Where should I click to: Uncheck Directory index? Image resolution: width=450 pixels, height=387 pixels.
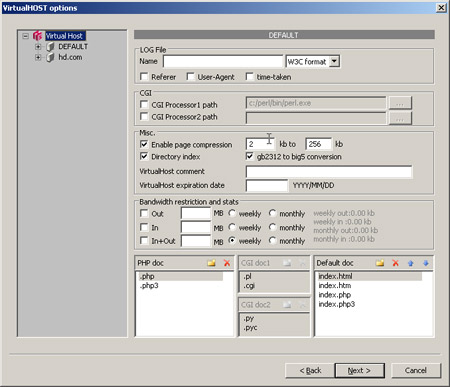pos(144,156)
